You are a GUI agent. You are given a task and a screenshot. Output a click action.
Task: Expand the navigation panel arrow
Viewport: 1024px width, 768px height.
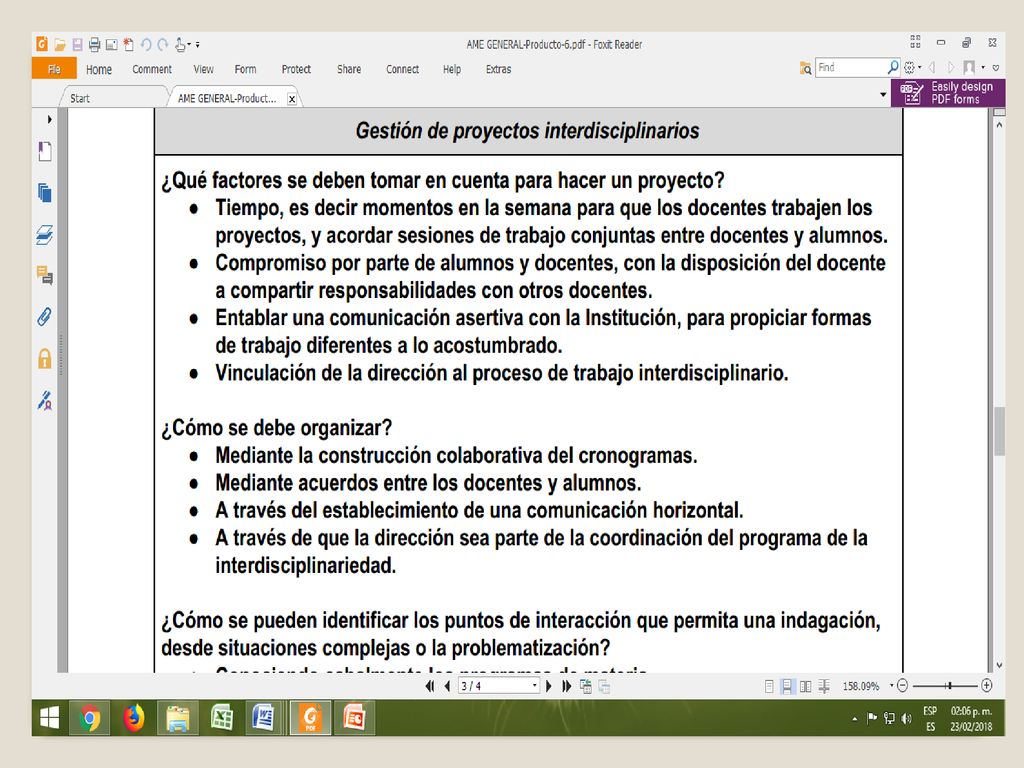coord(49,120)
